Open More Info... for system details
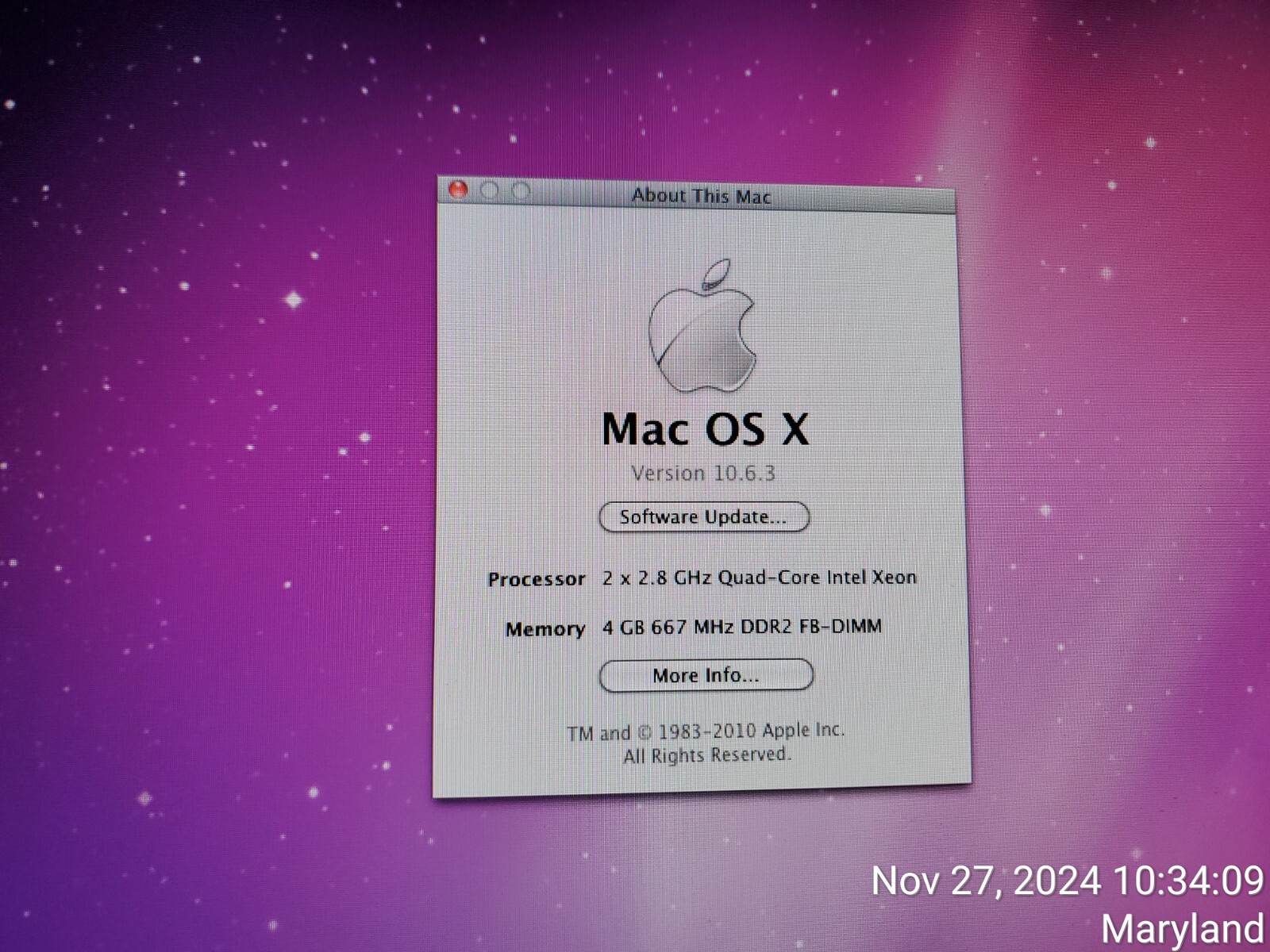1270x952 pixels. coord(706,675)
